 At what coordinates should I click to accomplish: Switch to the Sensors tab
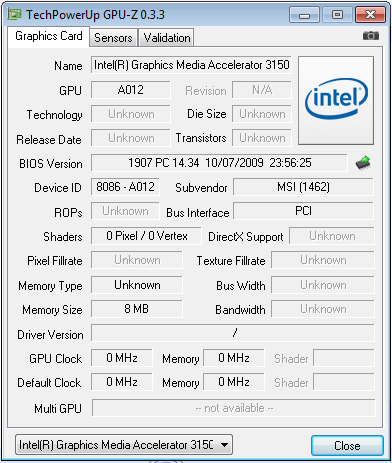(x=113, y=38)
